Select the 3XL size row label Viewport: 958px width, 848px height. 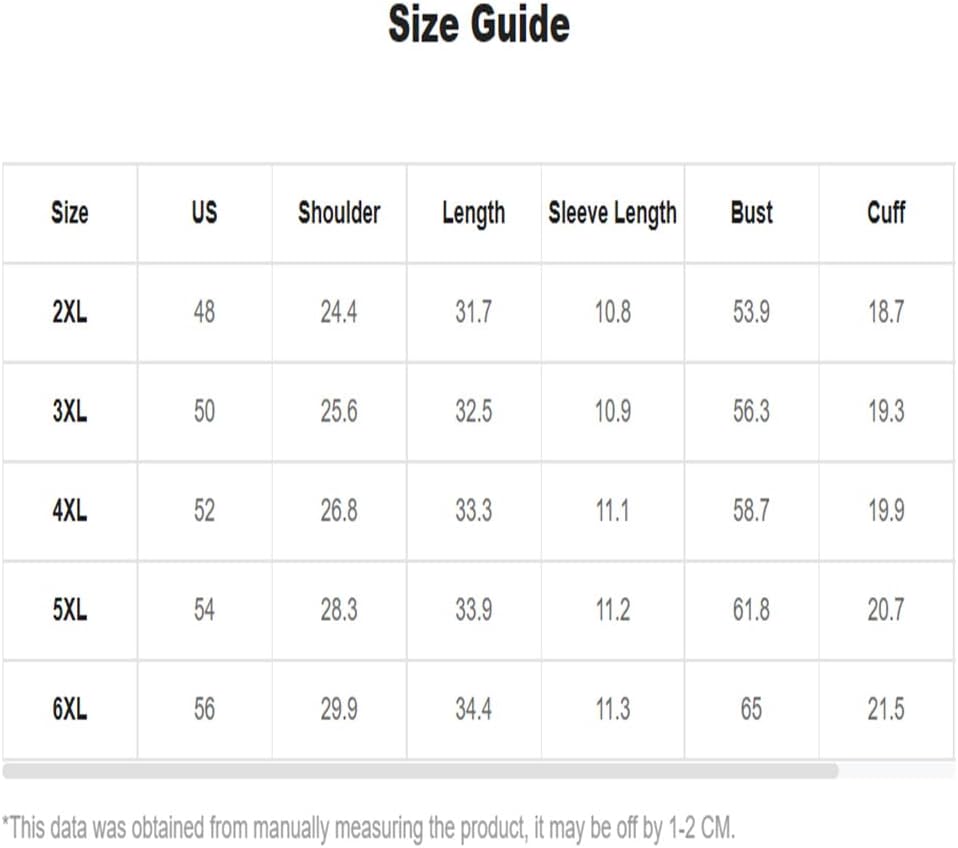69,411
